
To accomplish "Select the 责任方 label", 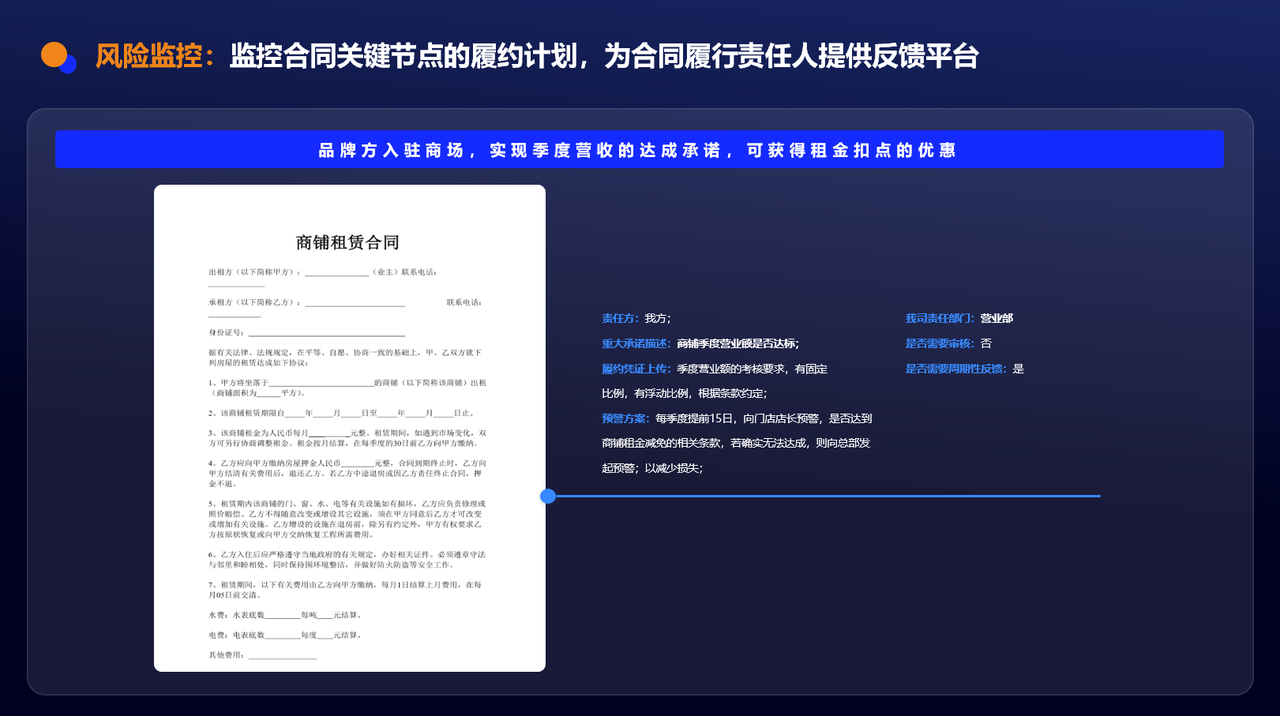I will (620, 318).
